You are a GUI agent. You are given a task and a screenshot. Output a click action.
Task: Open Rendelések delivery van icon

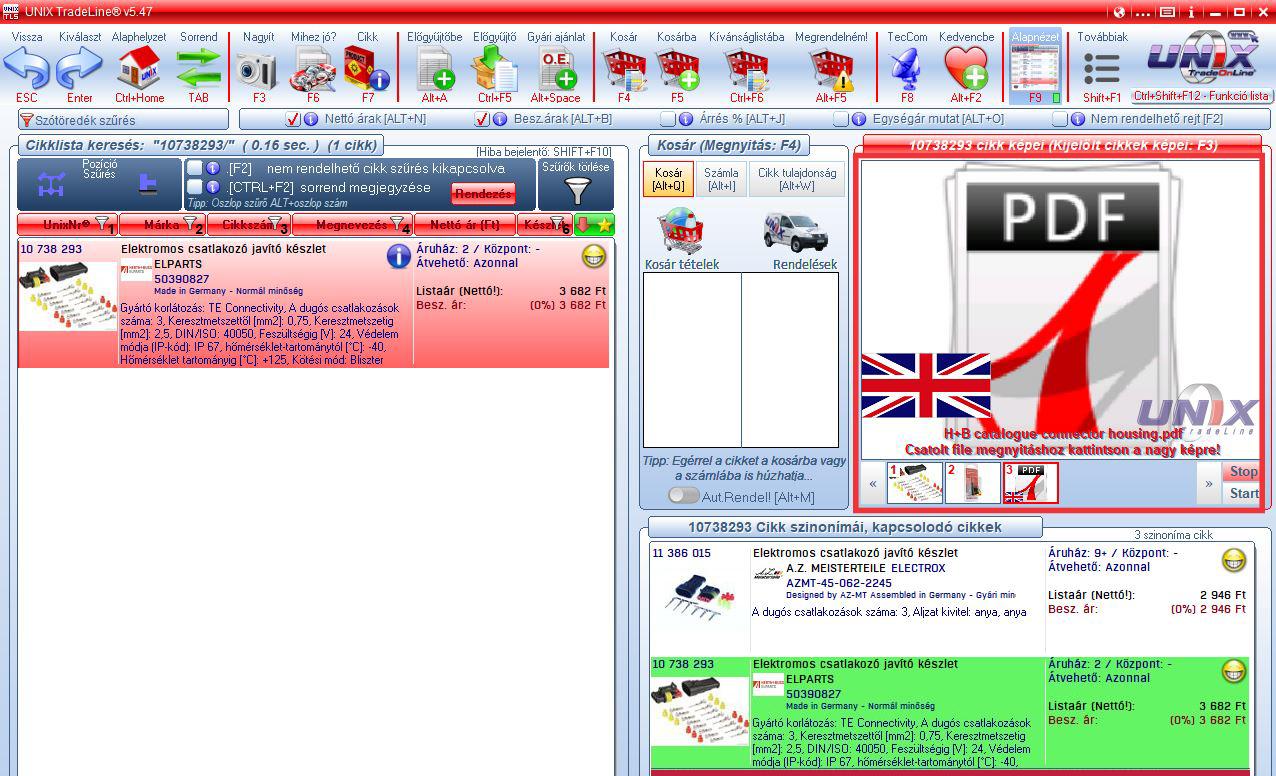pyautogui.click(x=795, y=233)
